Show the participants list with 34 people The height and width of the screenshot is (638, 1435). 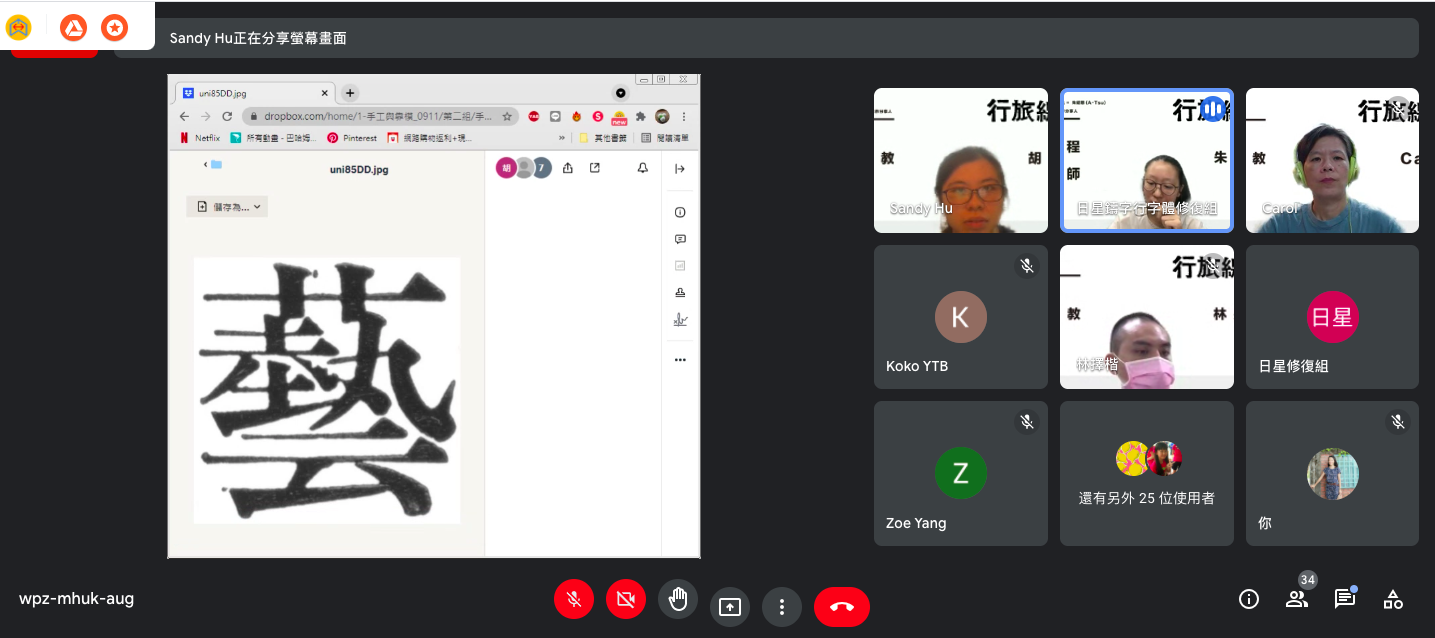coord(1296,598)
